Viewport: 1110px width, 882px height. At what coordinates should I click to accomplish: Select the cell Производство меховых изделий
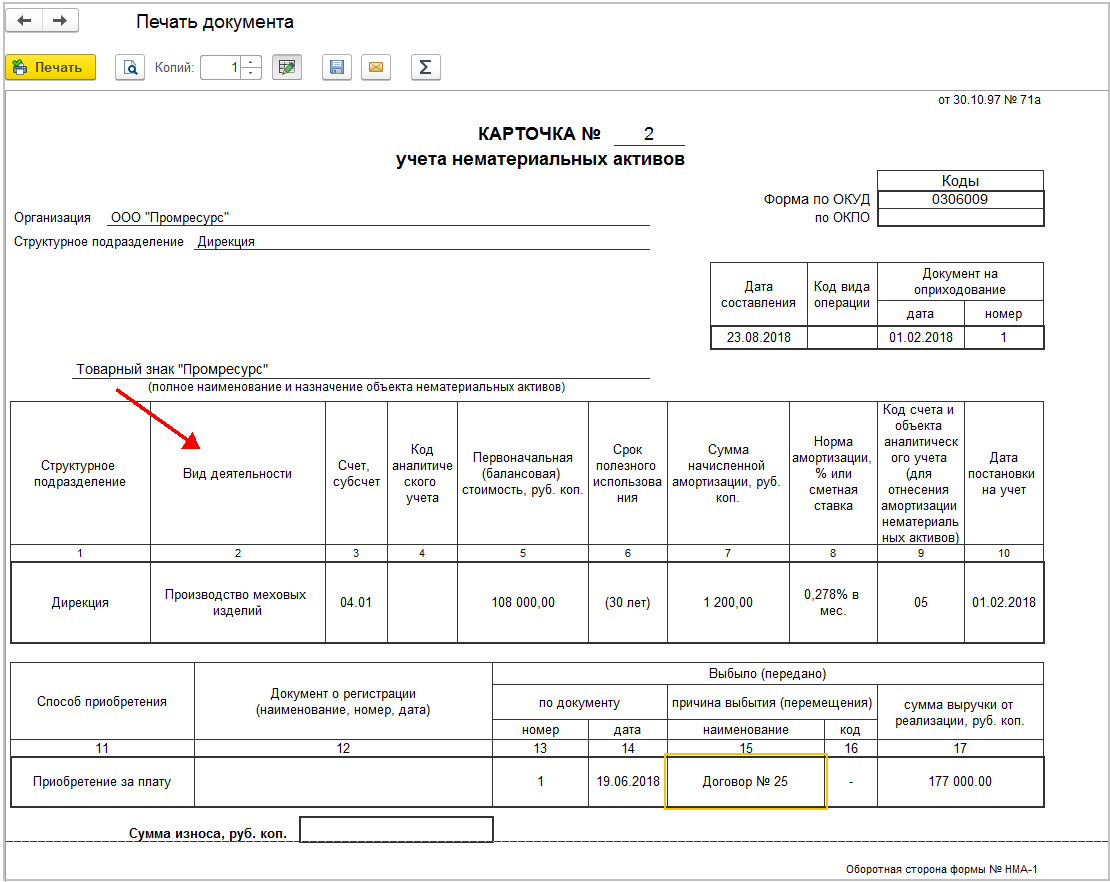click(238, 602)
